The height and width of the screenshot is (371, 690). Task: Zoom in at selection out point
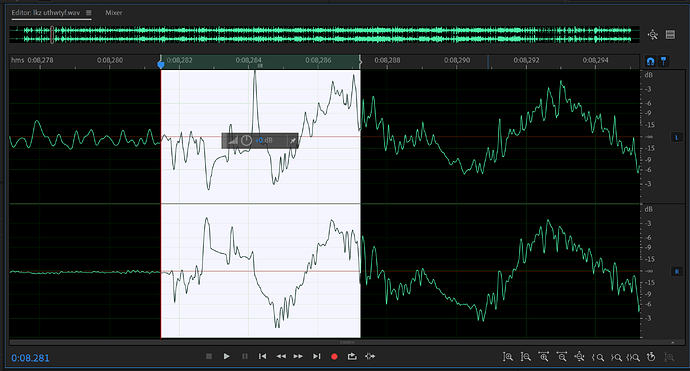click(x=616, y=357)
